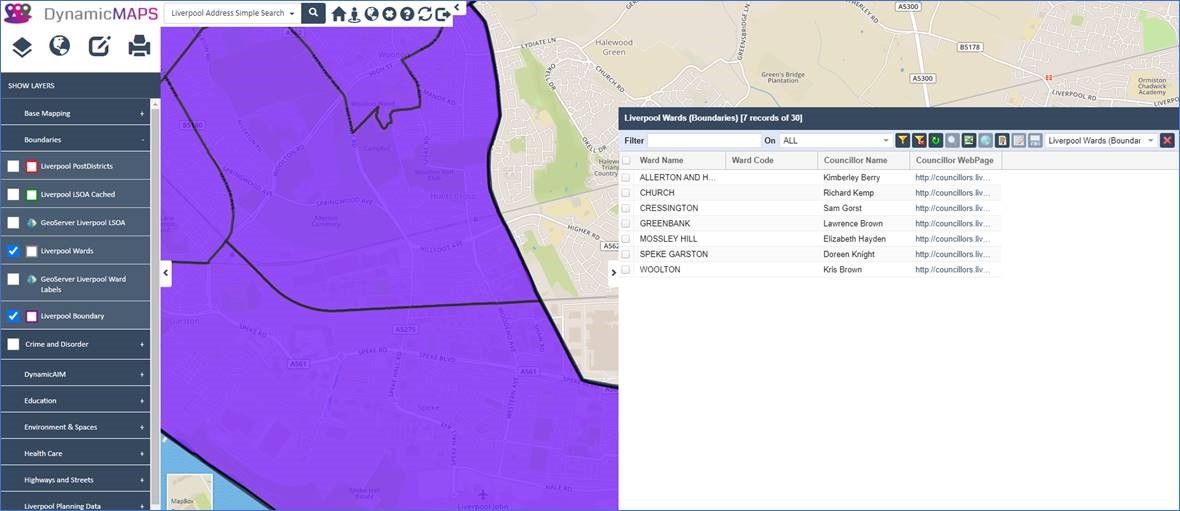The width and height of the screenshot is (1180, 511).
Task: Click the magnifier search button
Action: pyautogui.click(x=314, y=13)
